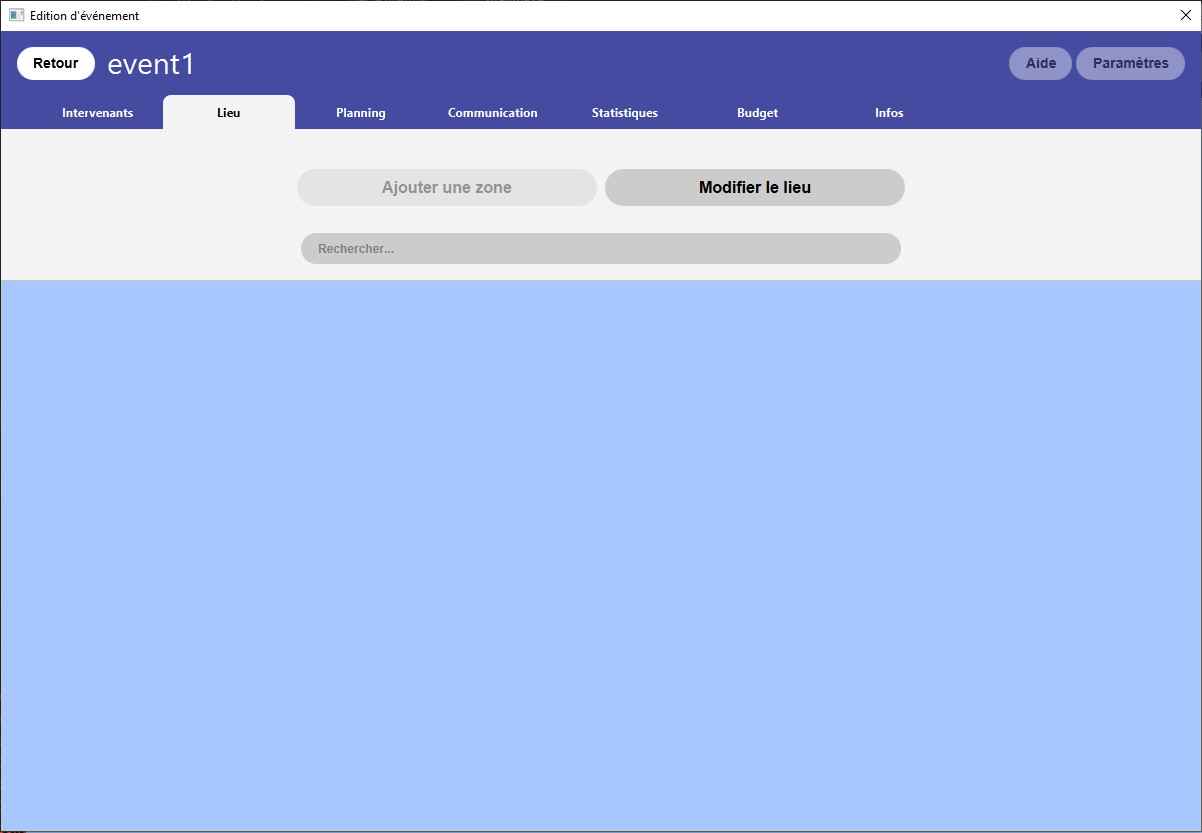Switch to the Communication tab

point(493,113)
